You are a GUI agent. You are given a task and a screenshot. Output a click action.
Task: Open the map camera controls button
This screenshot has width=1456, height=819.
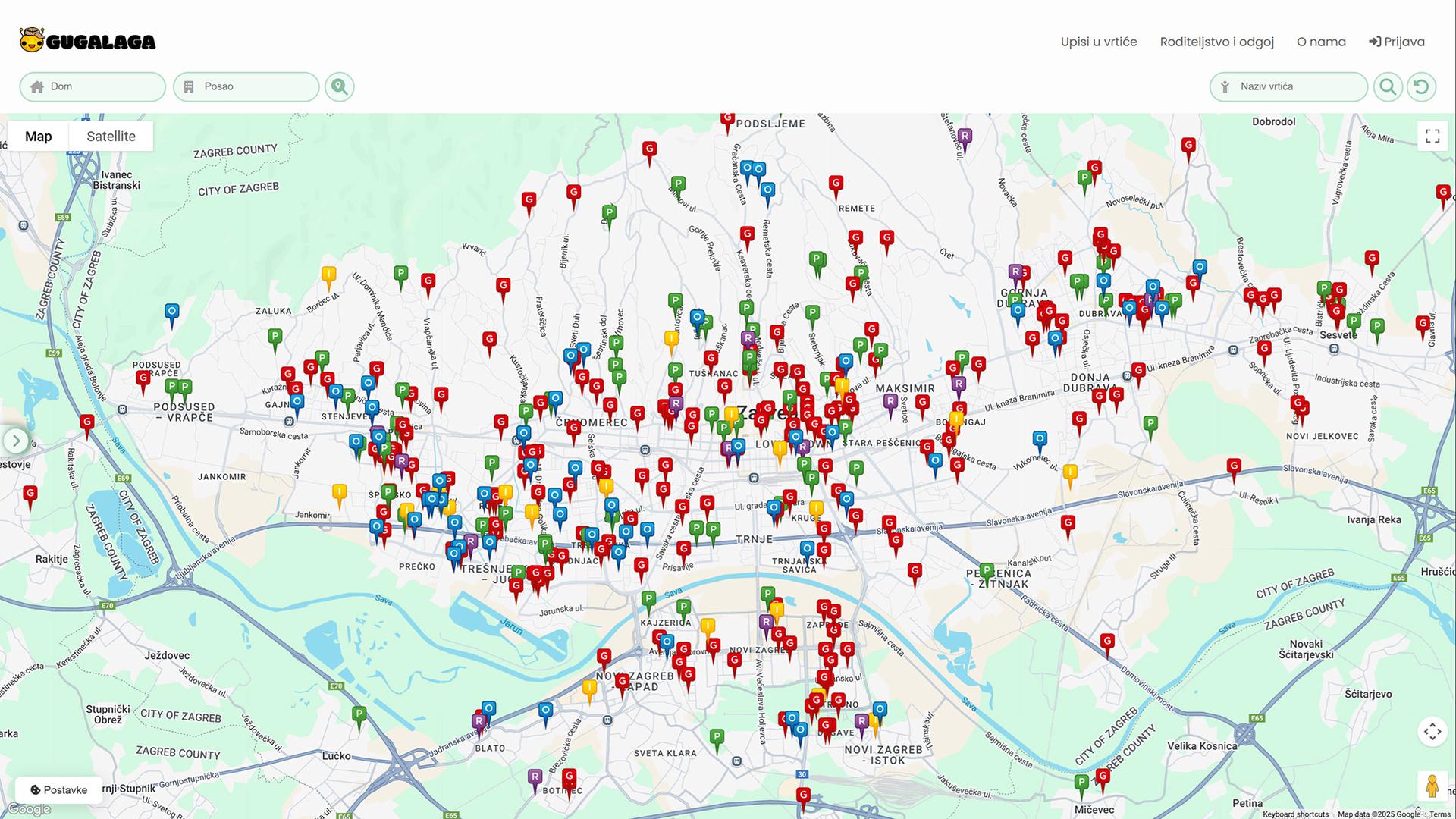pos(1432,732)
